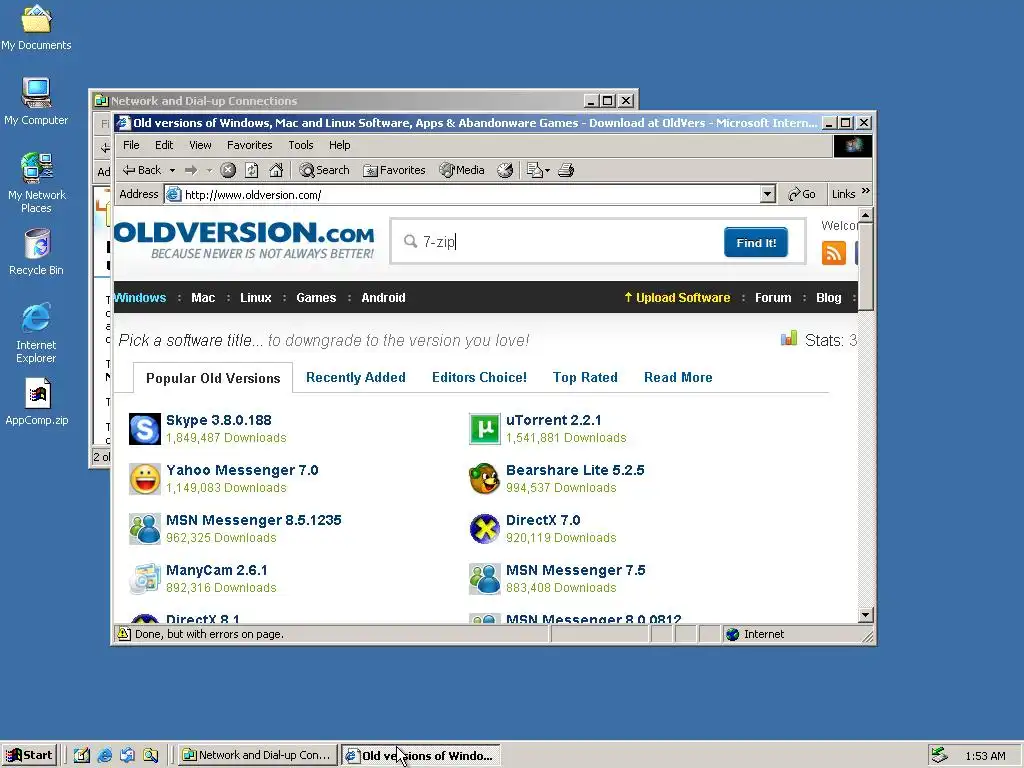1024x768 pixels.
Task: Click the Back arrow in Internet Explorer
Action: [x=142, y=170]
